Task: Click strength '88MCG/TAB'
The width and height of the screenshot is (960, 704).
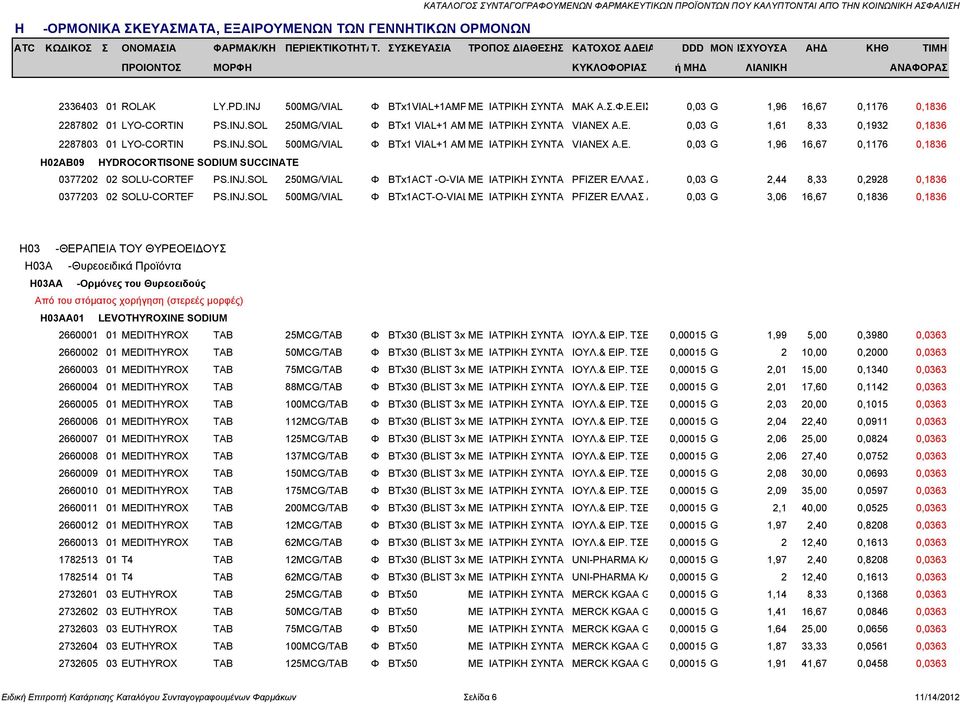Action: click(x=313, y=387)
